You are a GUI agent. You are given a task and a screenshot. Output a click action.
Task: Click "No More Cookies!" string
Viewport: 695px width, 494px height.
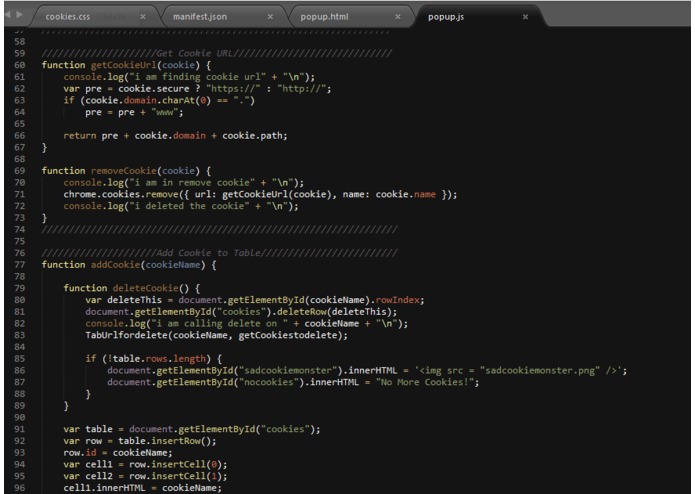pos(425,382)
